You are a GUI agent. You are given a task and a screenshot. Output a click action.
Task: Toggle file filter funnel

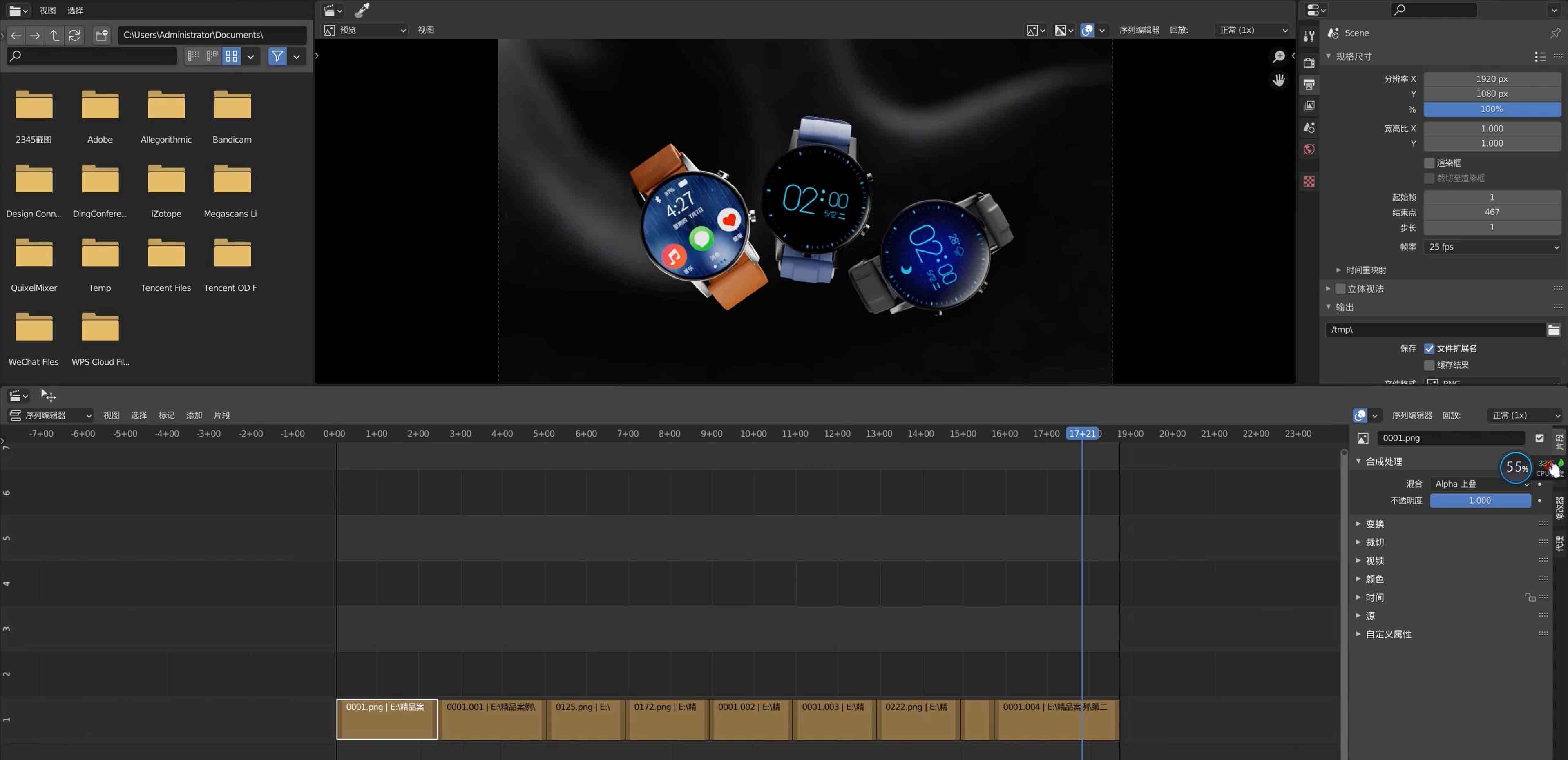tap(277, 56)
